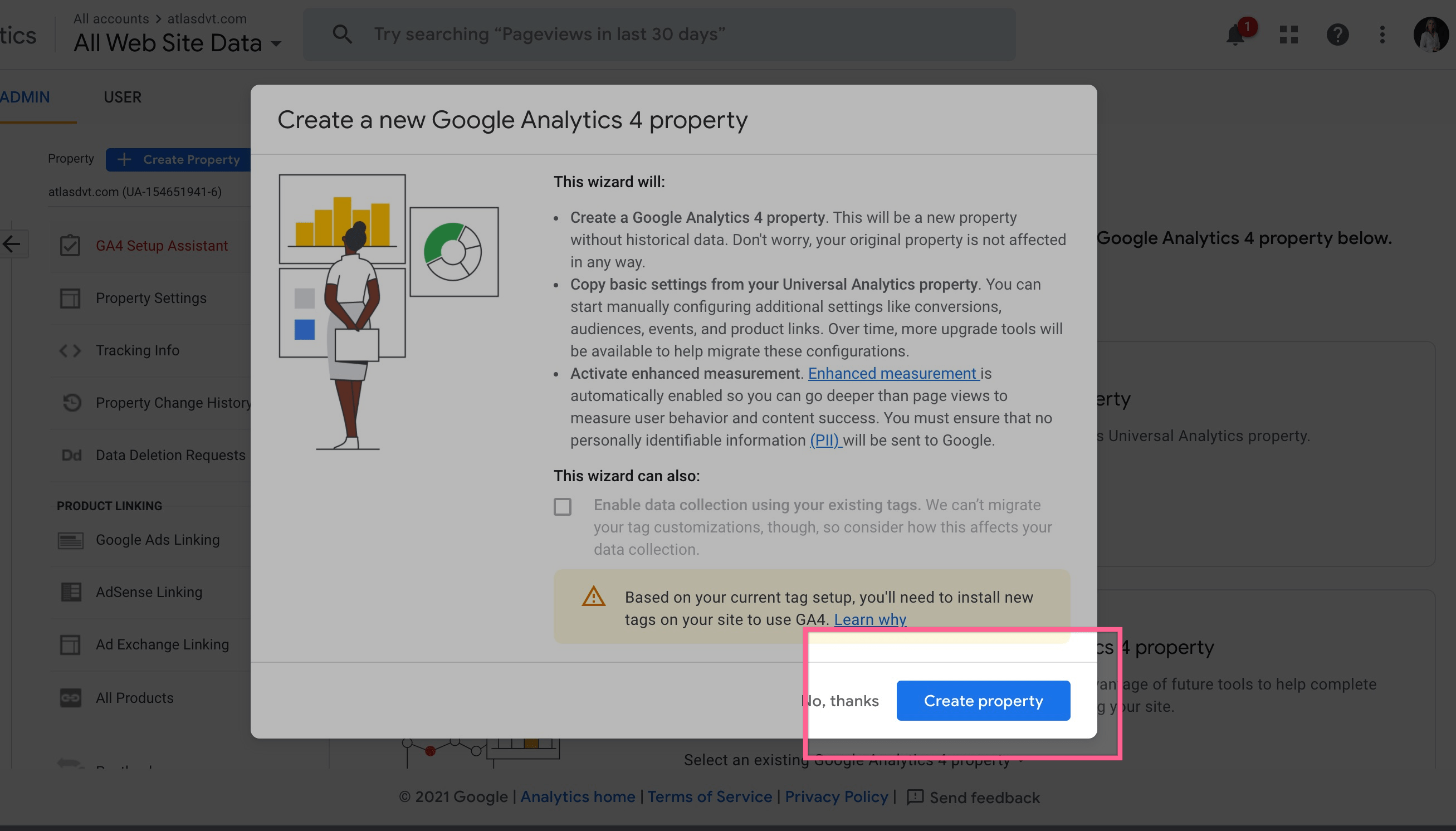The height and width of the screenshot is (831, 1456).
Task: Click the Learn why link in warning
Action: [x=868, y=618]
